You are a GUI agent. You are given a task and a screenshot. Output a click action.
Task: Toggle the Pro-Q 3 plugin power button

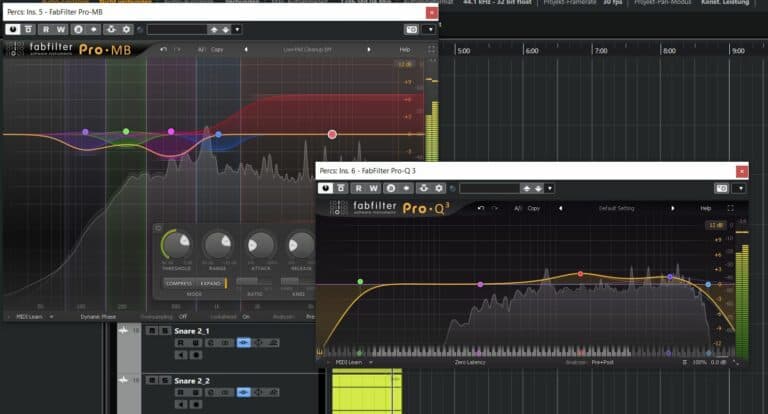[x=325, y=188]
